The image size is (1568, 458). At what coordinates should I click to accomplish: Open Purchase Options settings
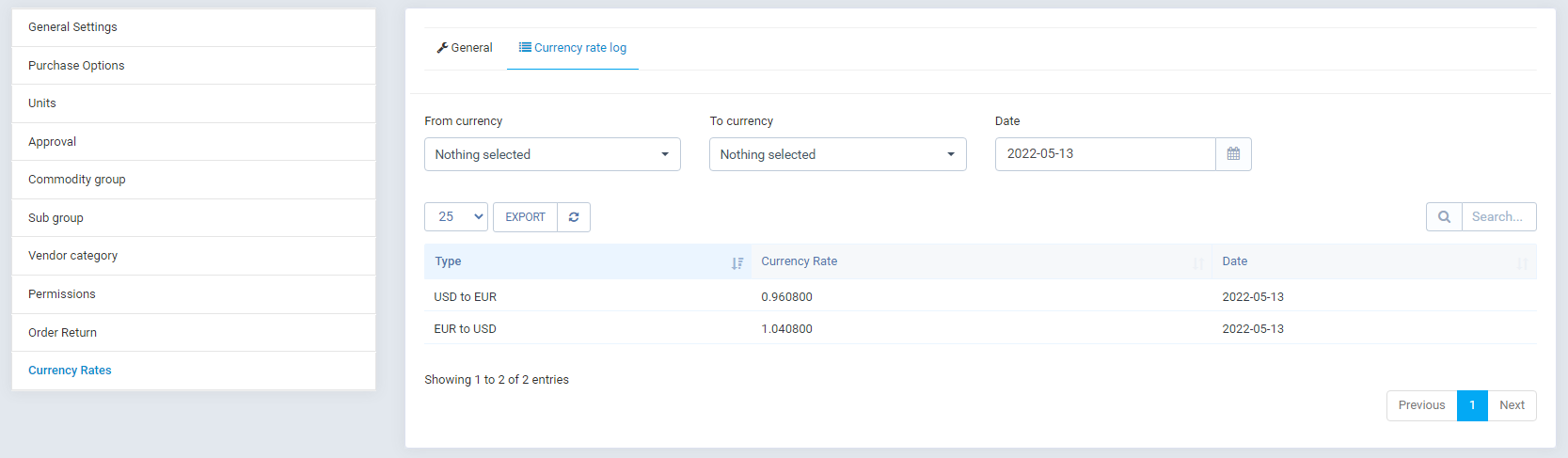click(76, 66)
